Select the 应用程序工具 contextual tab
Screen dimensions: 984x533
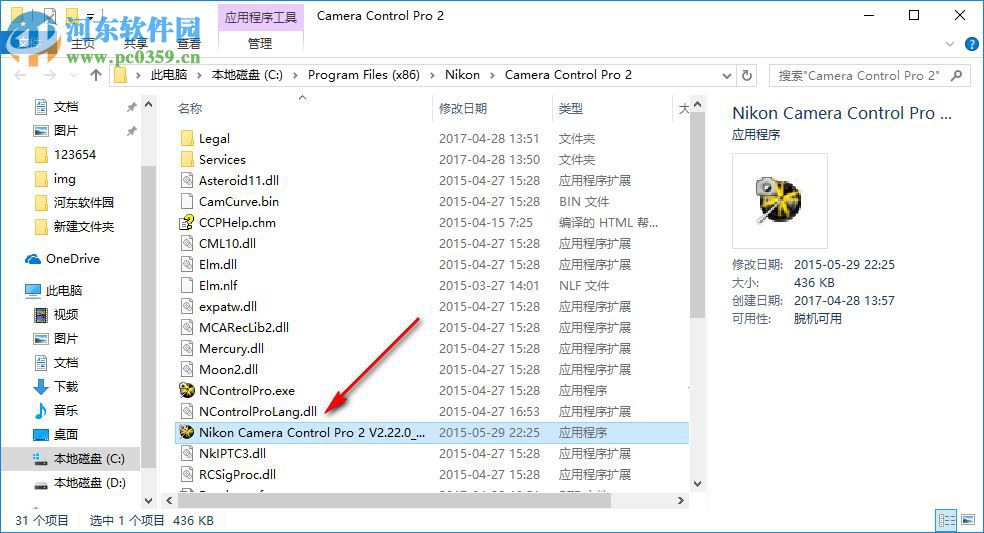coord(261,17)
